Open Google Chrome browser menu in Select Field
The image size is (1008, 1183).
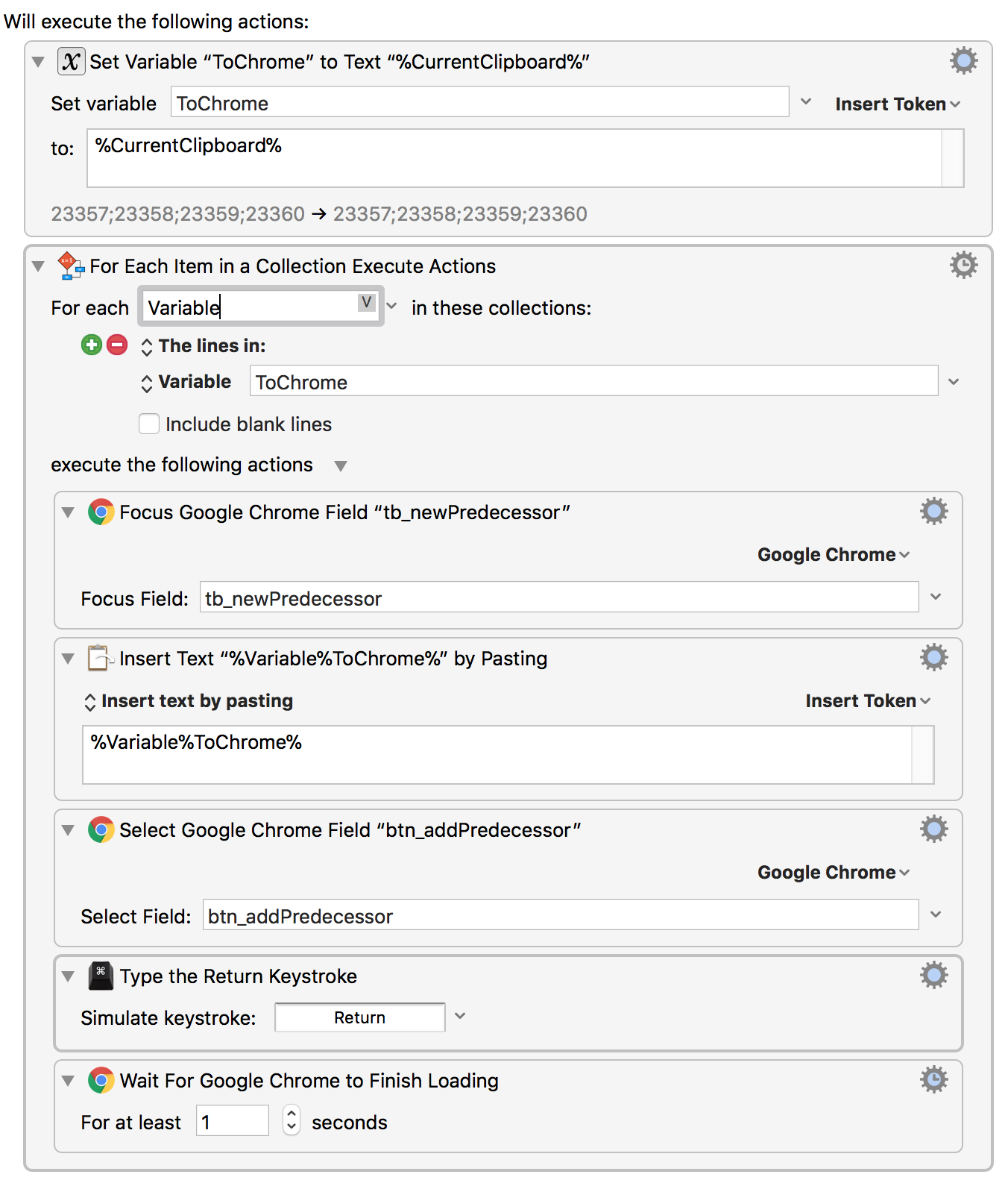point(834,872)
